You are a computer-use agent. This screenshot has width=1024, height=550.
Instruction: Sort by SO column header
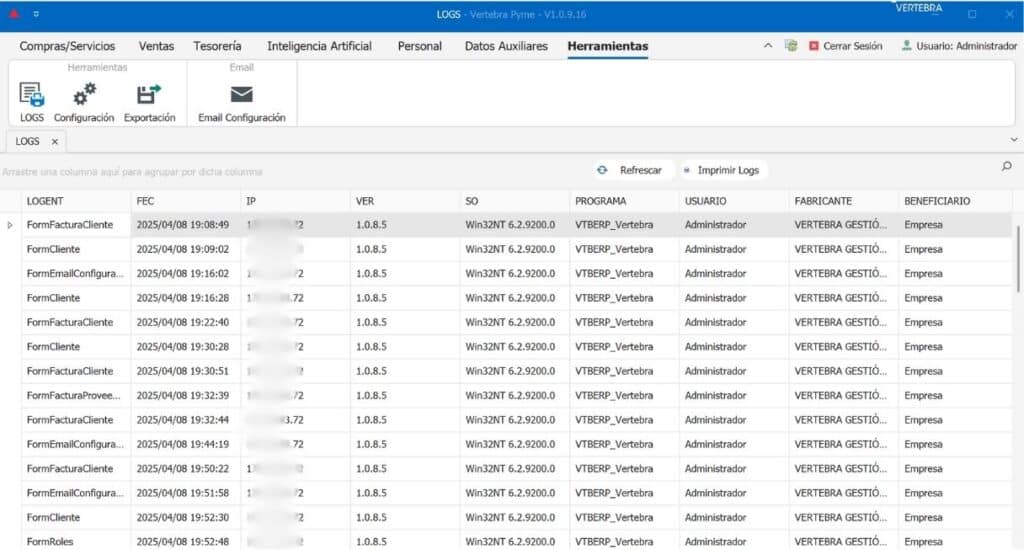[515, 201]
